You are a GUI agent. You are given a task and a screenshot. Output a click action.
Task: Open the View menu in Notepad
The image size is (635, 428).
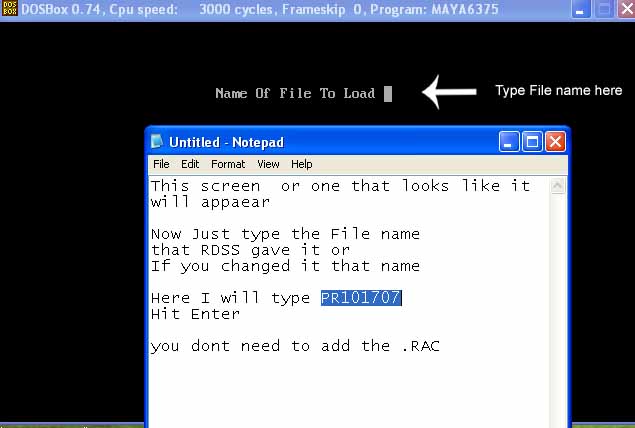(x=268, y=164)
